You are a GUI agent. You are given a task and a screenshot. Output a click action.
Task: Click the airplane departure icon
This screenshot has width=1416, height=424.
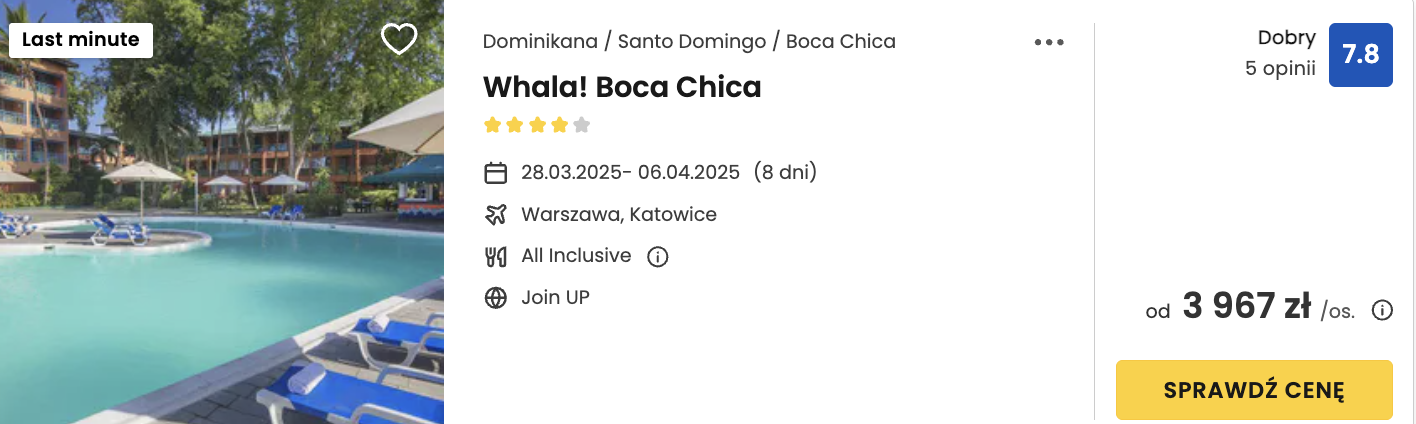[495, 214]
